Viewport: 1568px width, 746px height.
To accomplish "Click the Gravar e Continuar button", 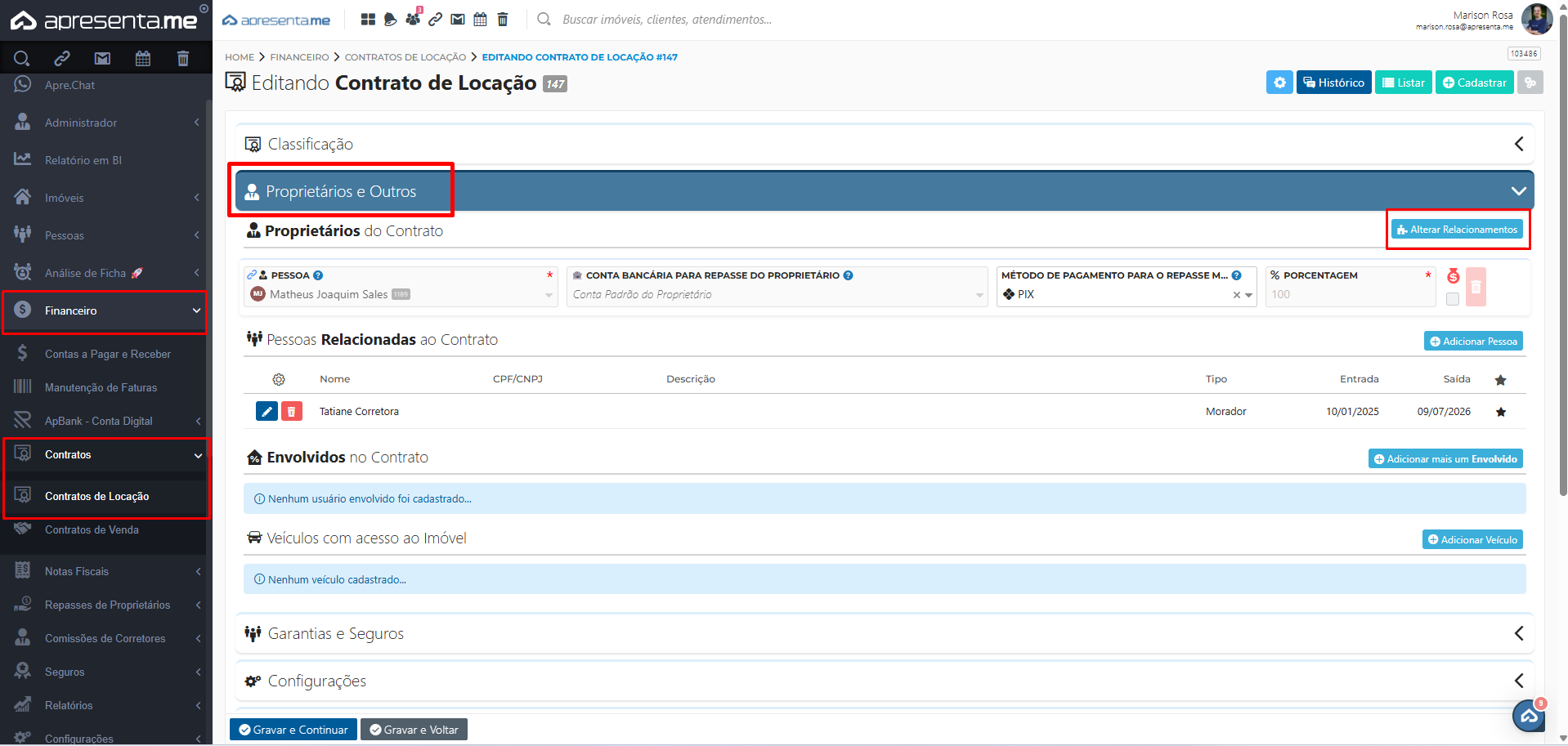I will (x=293, y=730).
